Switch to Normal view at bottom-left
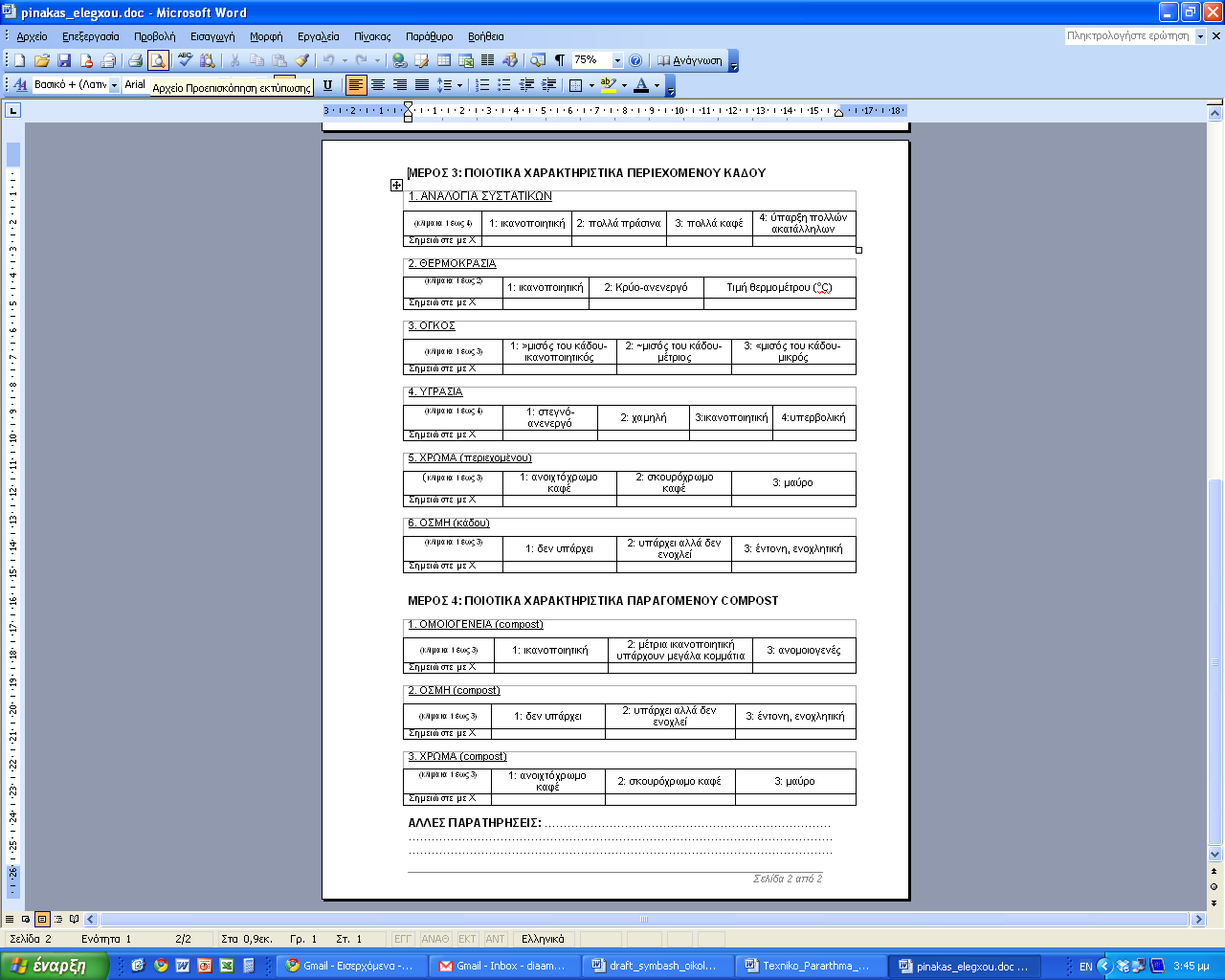 click(10, 919)
